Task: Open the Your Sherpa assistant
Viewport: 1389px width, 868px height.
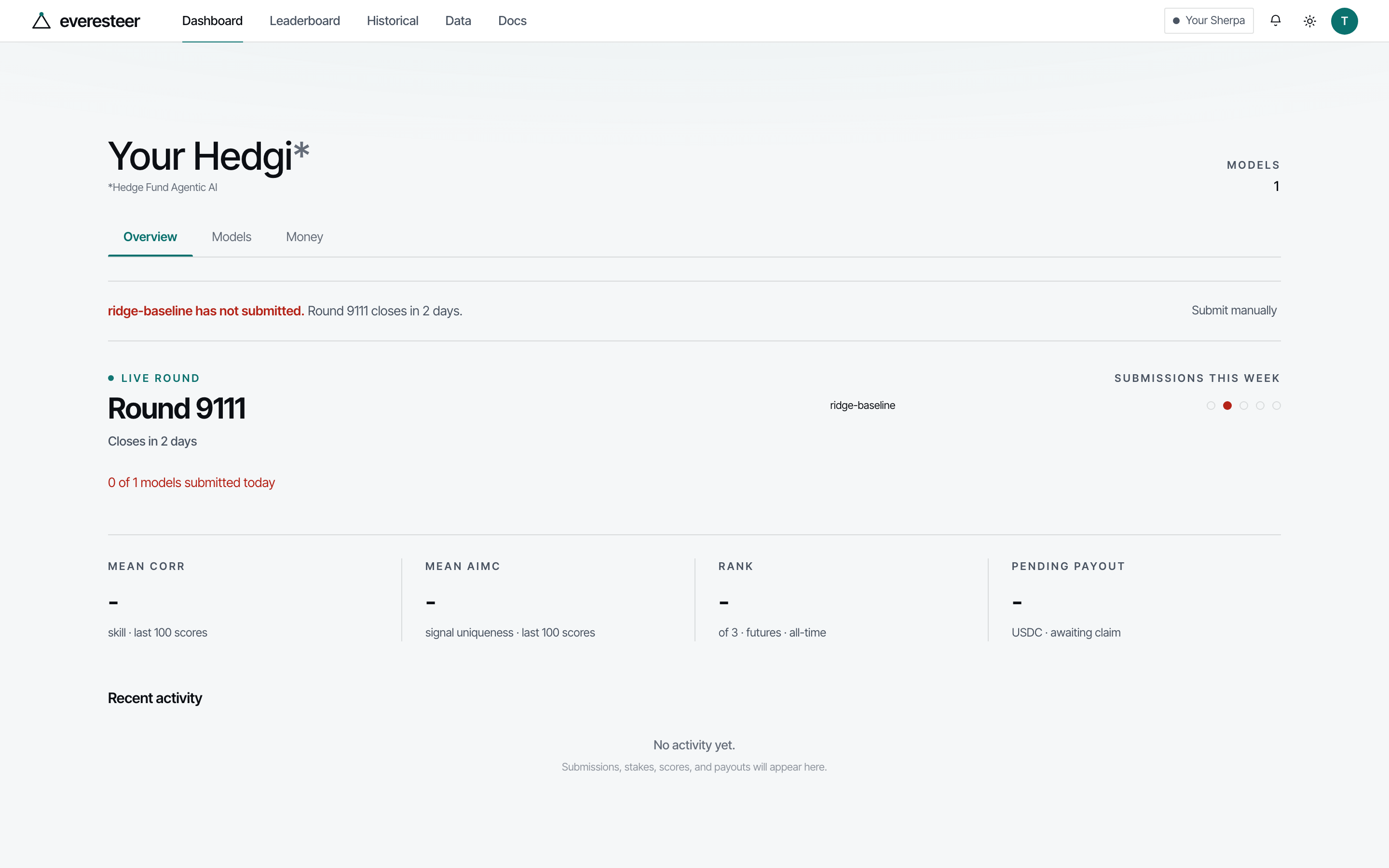Action: [x=1209, y=21]
